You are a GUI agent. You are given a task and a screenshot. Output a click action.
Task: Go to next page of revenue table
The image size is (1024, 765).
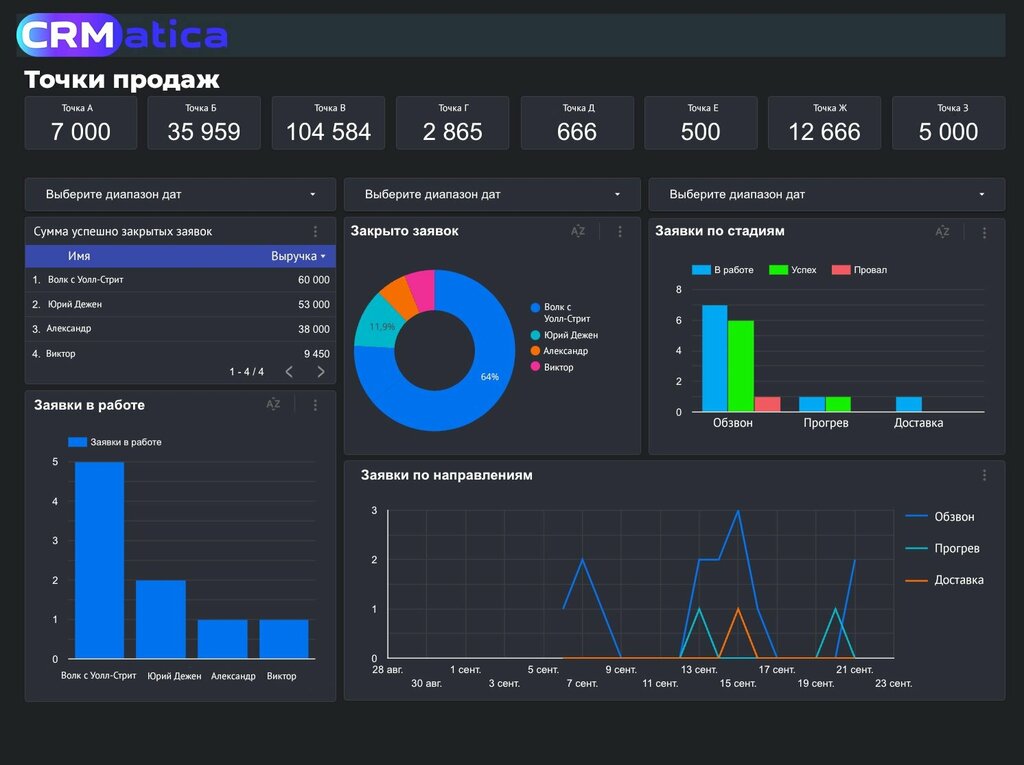[x=321, y=372]
